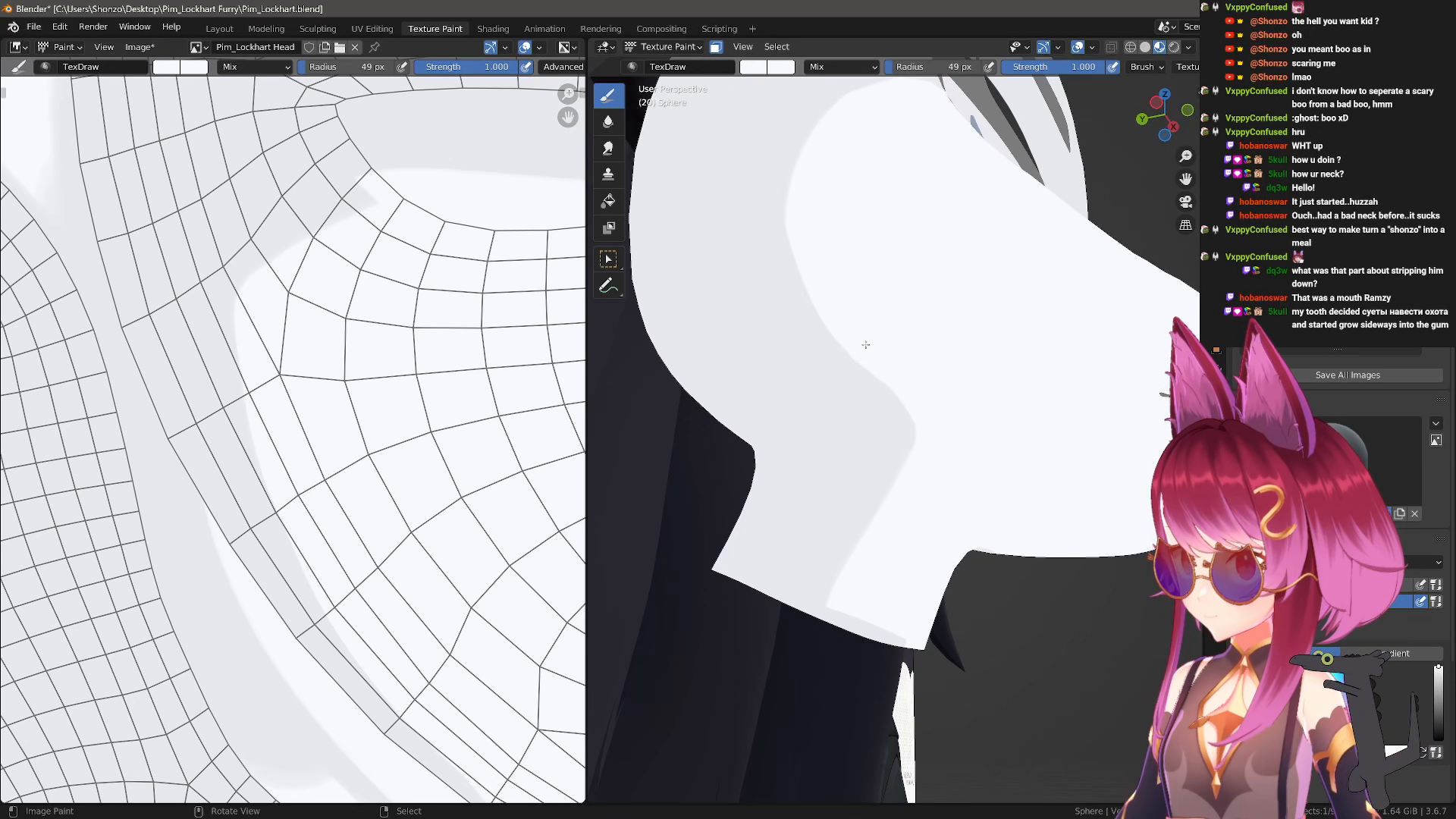Image resolution: width=1456 pixels, height=819 pixels.
Task: Click the brush icon in image editor tool settings
Action: [x=19, y=67]
